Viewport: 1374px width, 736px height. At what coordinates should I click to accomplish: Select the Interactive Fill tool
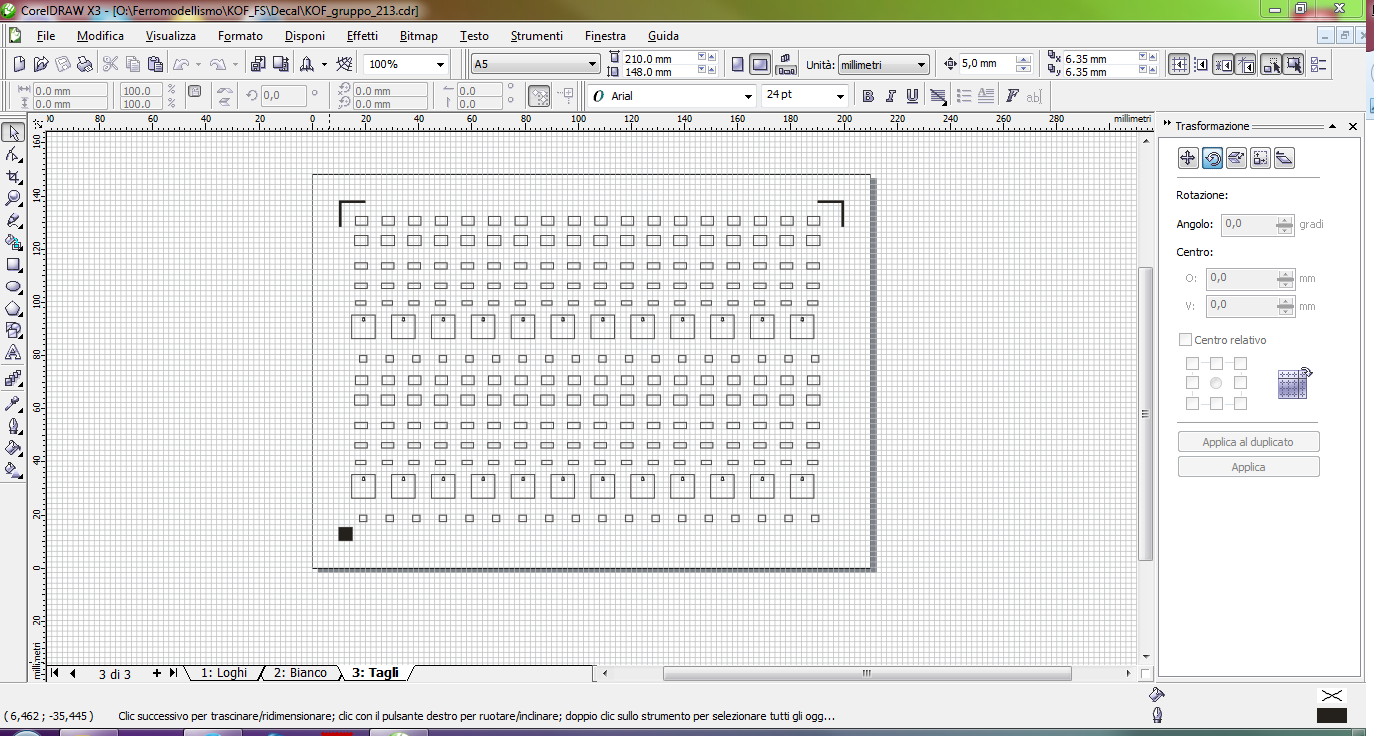click(x=13, y=469)
